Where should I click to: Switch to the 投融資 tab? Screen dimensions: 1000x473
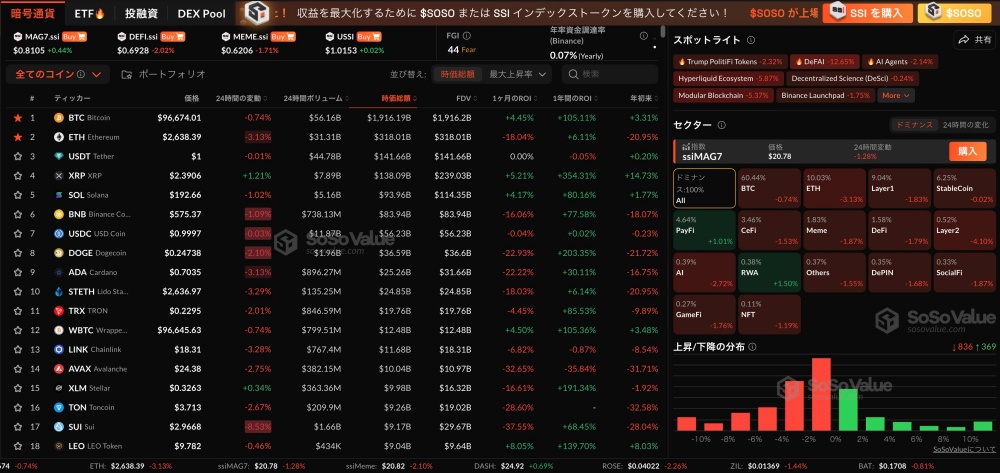point(141,13)
